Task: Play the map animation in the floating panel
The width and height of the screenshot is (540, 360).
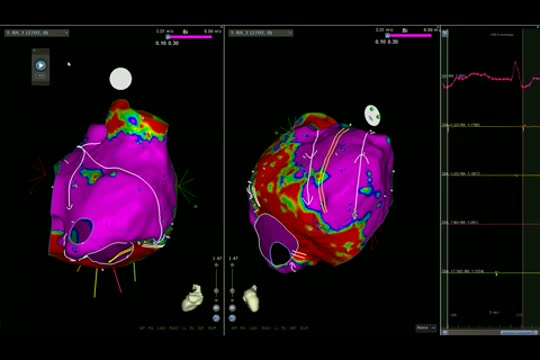Action: coord(41,65)
